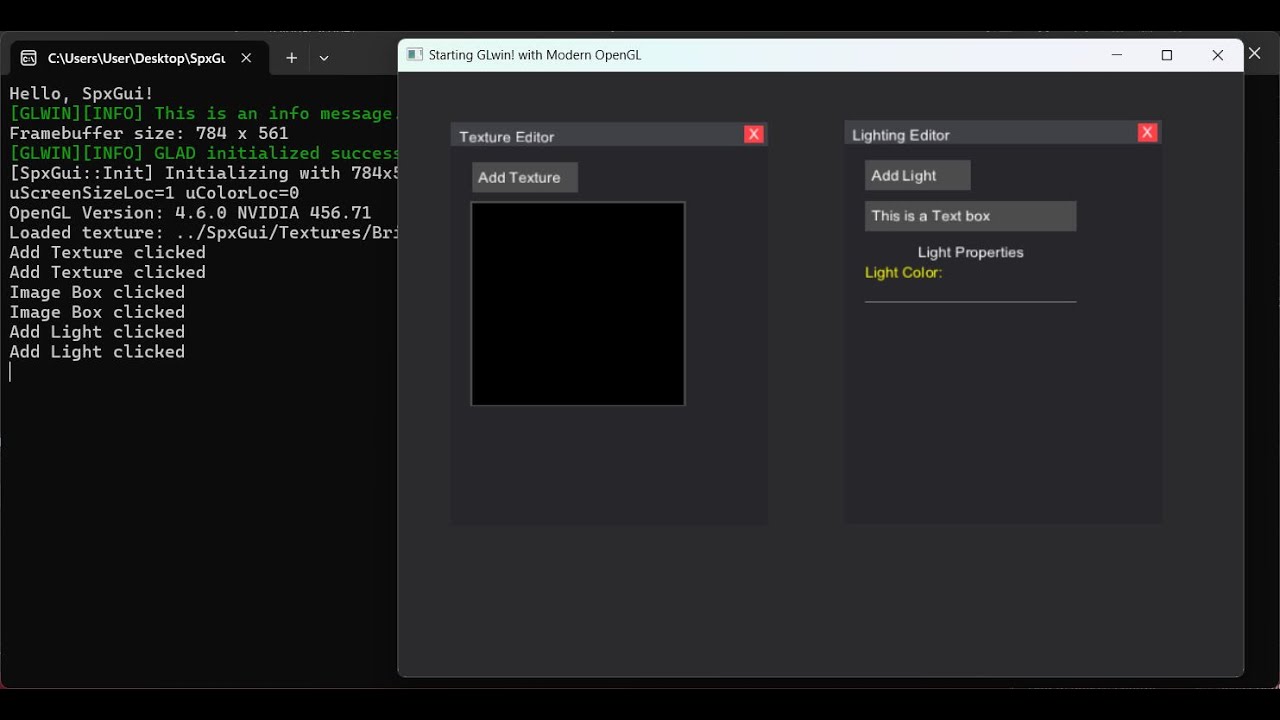Select the terminal tab C:\Users\User\Desktop\SpxGu
This screenshot has width=1280, height=720.
138,58
